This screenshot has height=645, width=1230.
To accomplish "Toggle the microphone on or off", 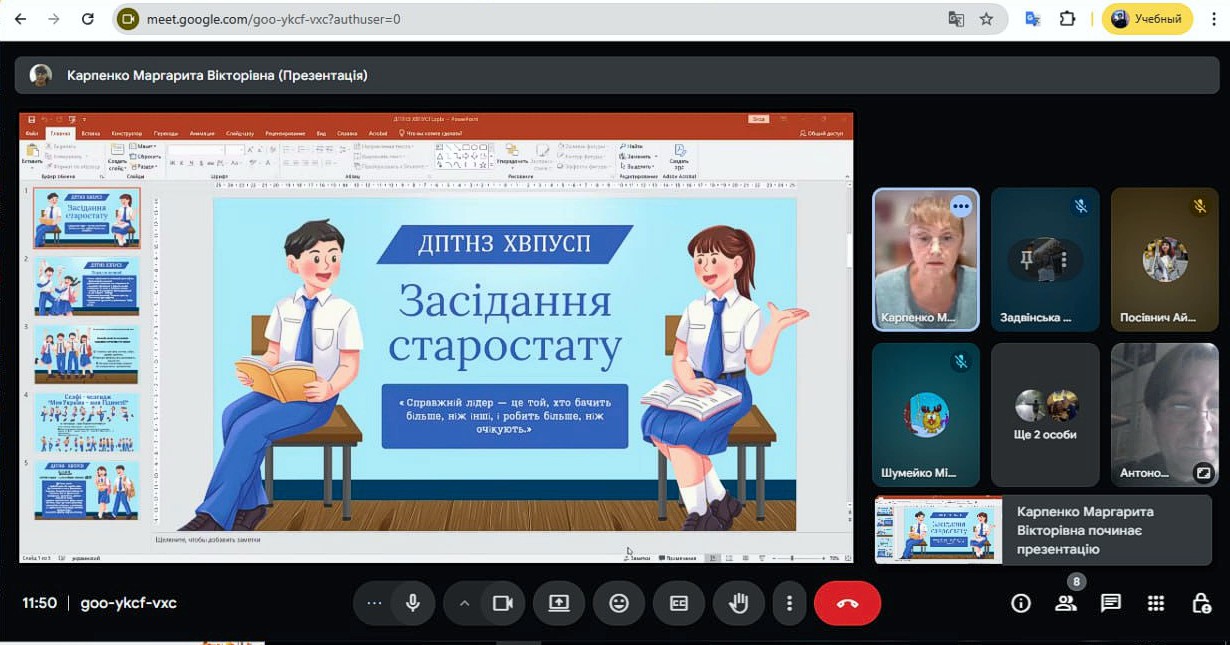I will (412, 603).
